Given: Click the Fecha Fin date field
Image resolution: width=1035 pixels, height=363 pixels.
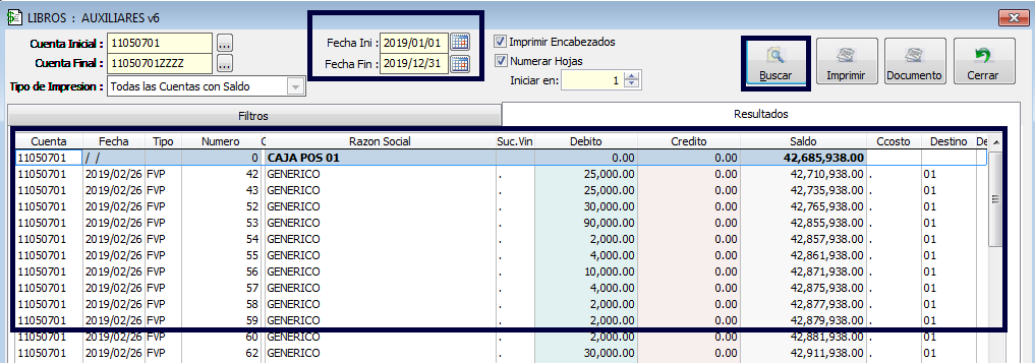Looking at the screenshot, I should pos(414,64).
